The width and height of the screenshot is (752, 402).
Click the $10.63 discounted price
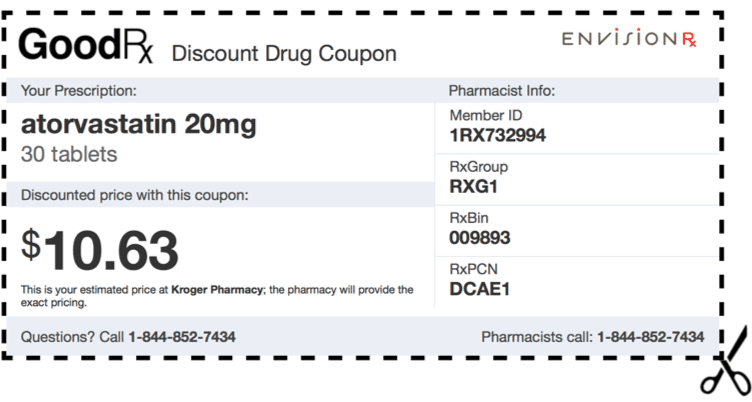pyautogui.click(x=100, y=250)
